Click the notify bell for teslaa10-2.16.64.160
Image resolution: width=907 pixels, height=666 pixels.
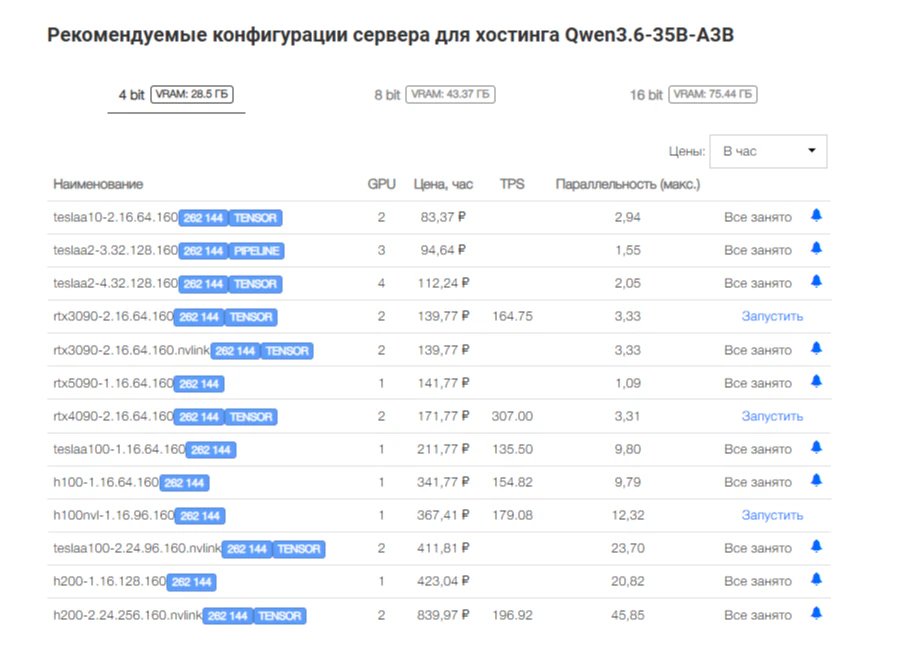tap(816, 215)
